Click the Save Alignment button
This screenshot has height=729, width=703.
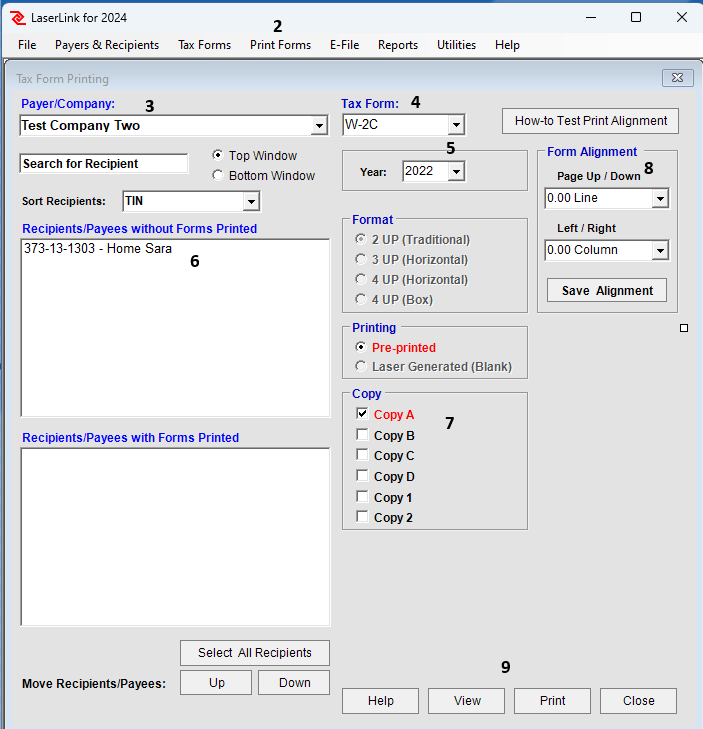coord(607,291)
